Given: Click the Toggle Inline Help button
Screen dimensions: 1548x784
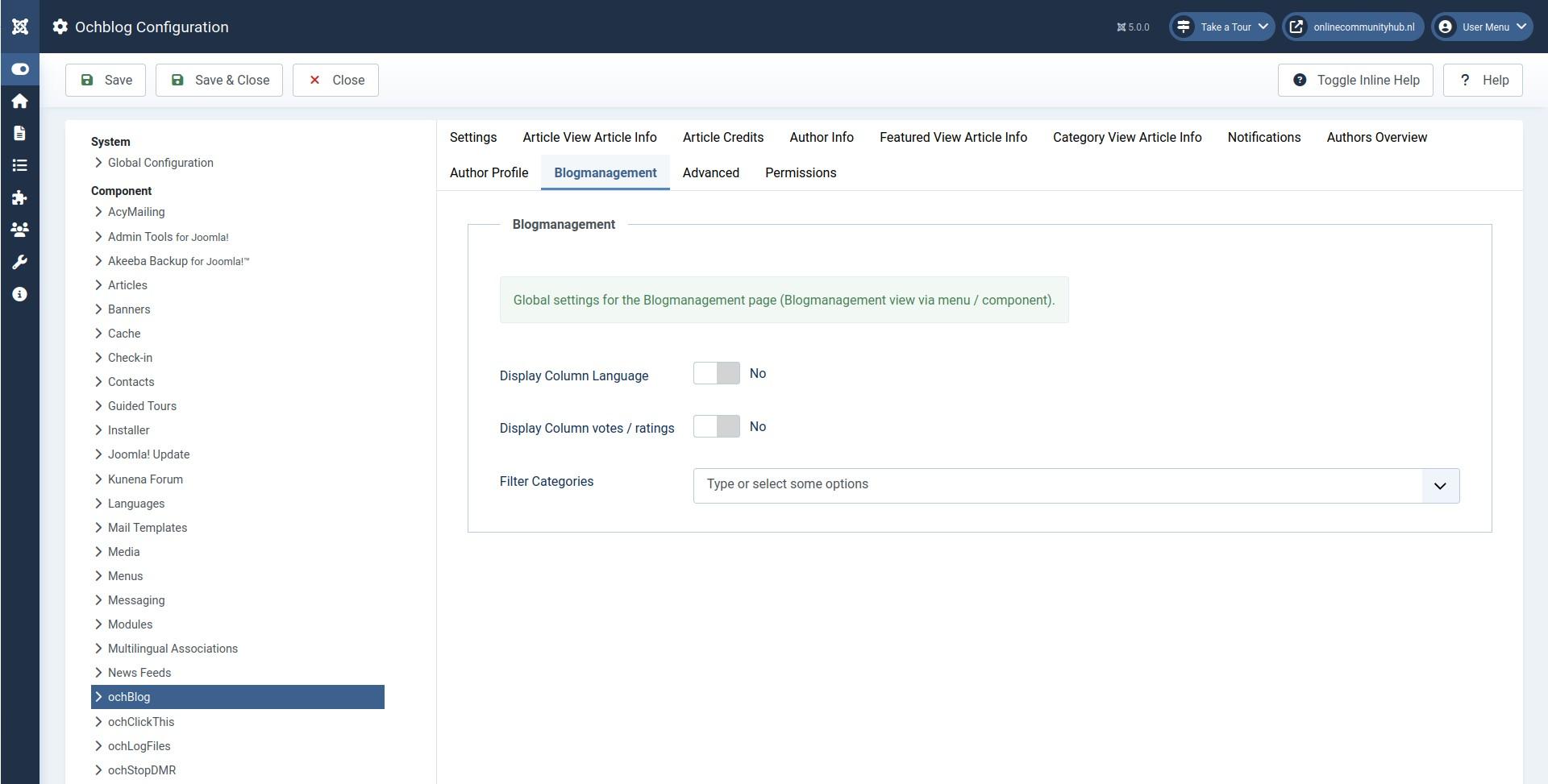Looking at the screenshot, I should (1355, 80).
